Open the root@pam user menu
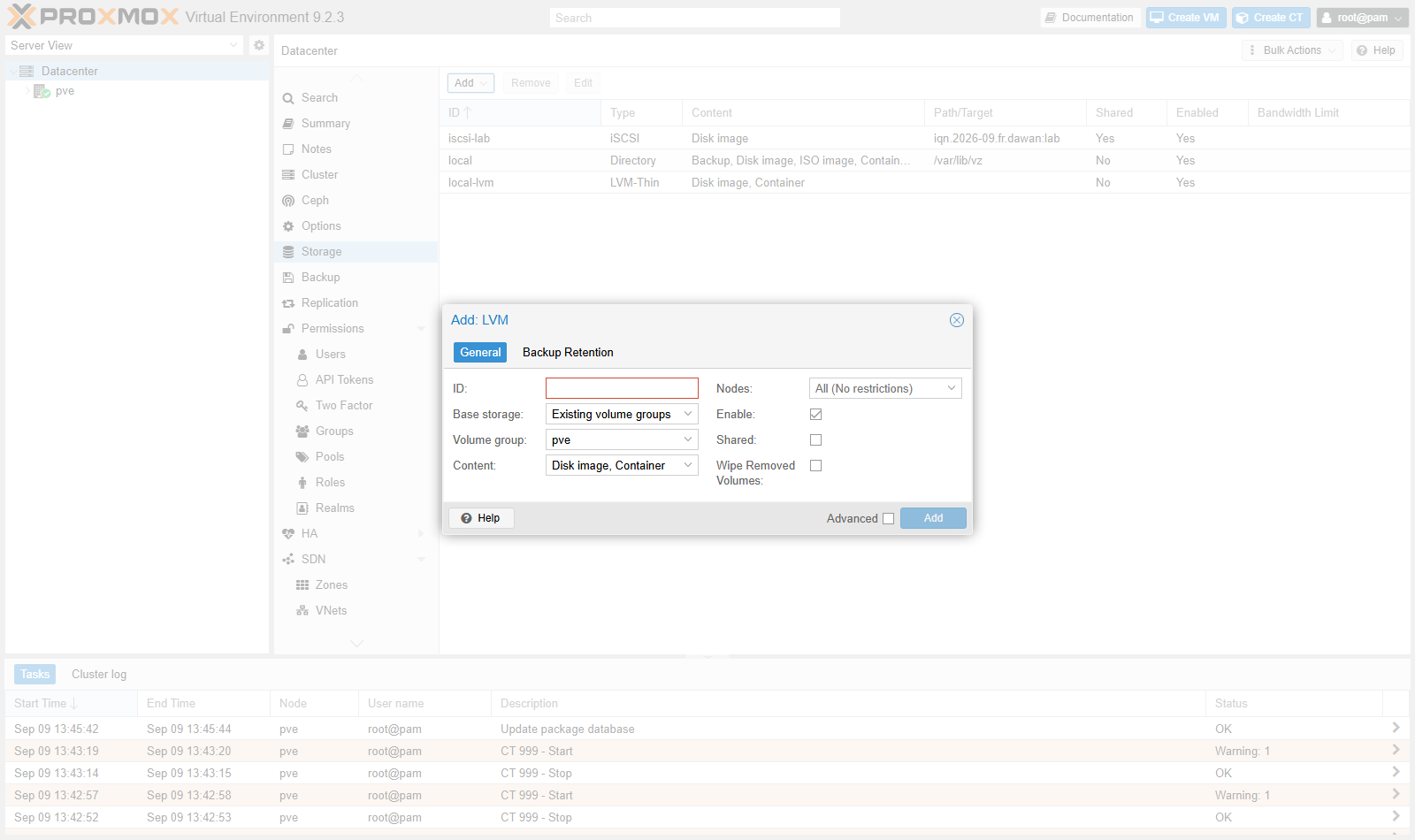The image size is (1415, 840). tap(1362, 18)
